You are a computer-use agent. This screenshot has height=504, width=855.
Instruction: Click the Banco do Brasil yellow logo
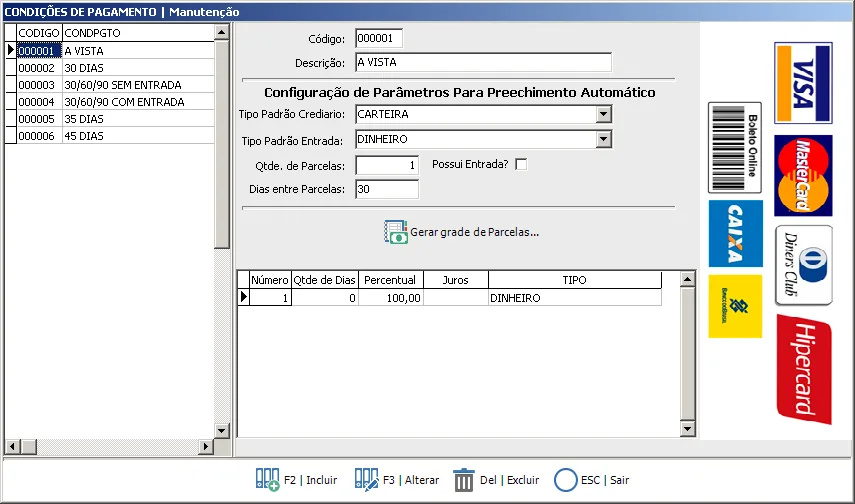(735, 306)
